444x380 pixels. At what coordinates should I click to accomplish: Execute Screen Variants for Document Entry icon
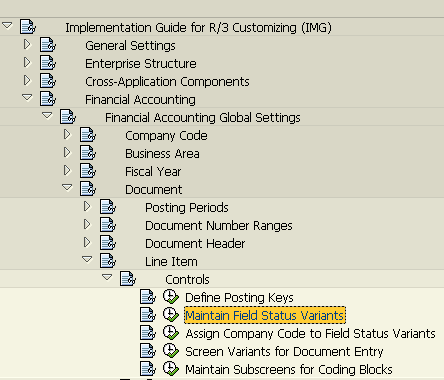point(171,351)
